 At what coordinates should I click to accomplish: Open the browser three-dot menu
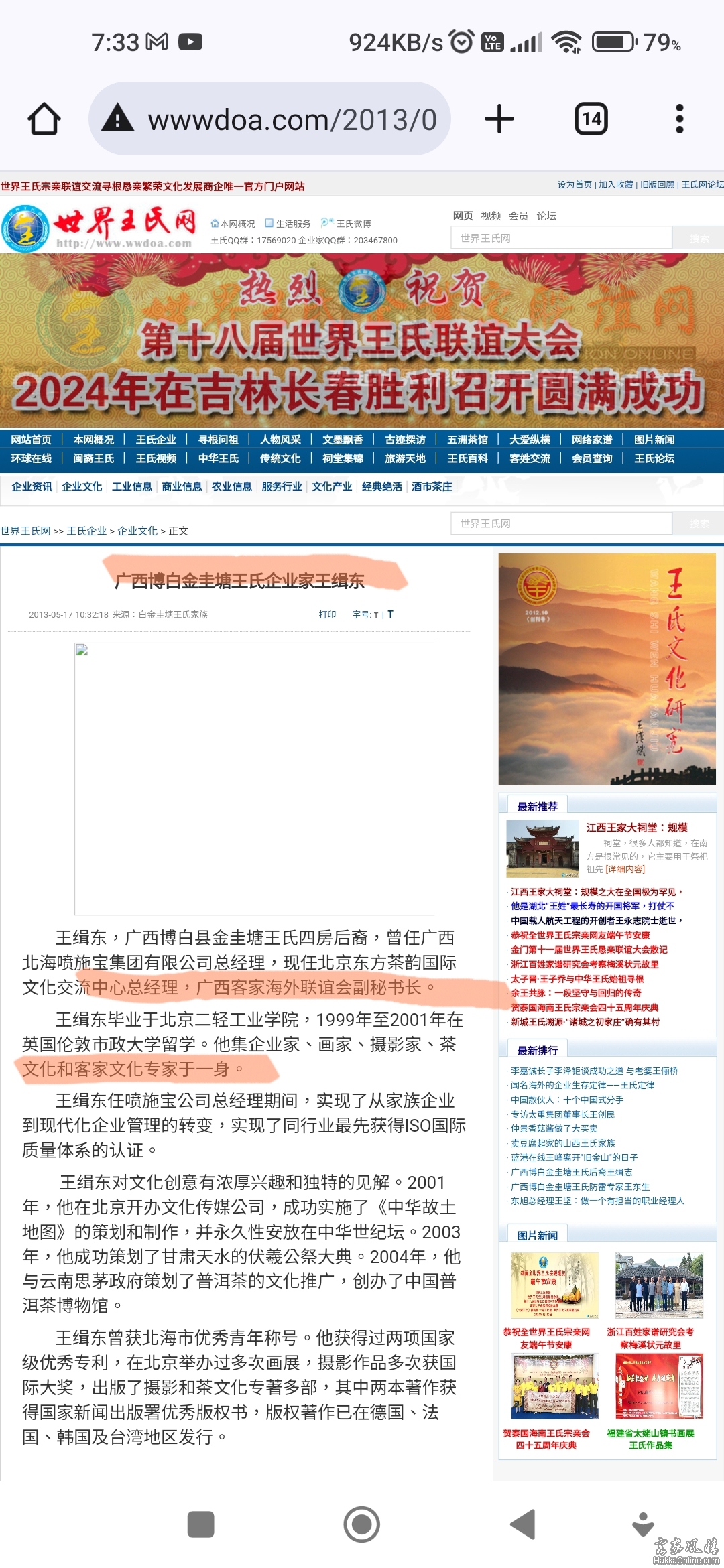(x=680, y=119)
